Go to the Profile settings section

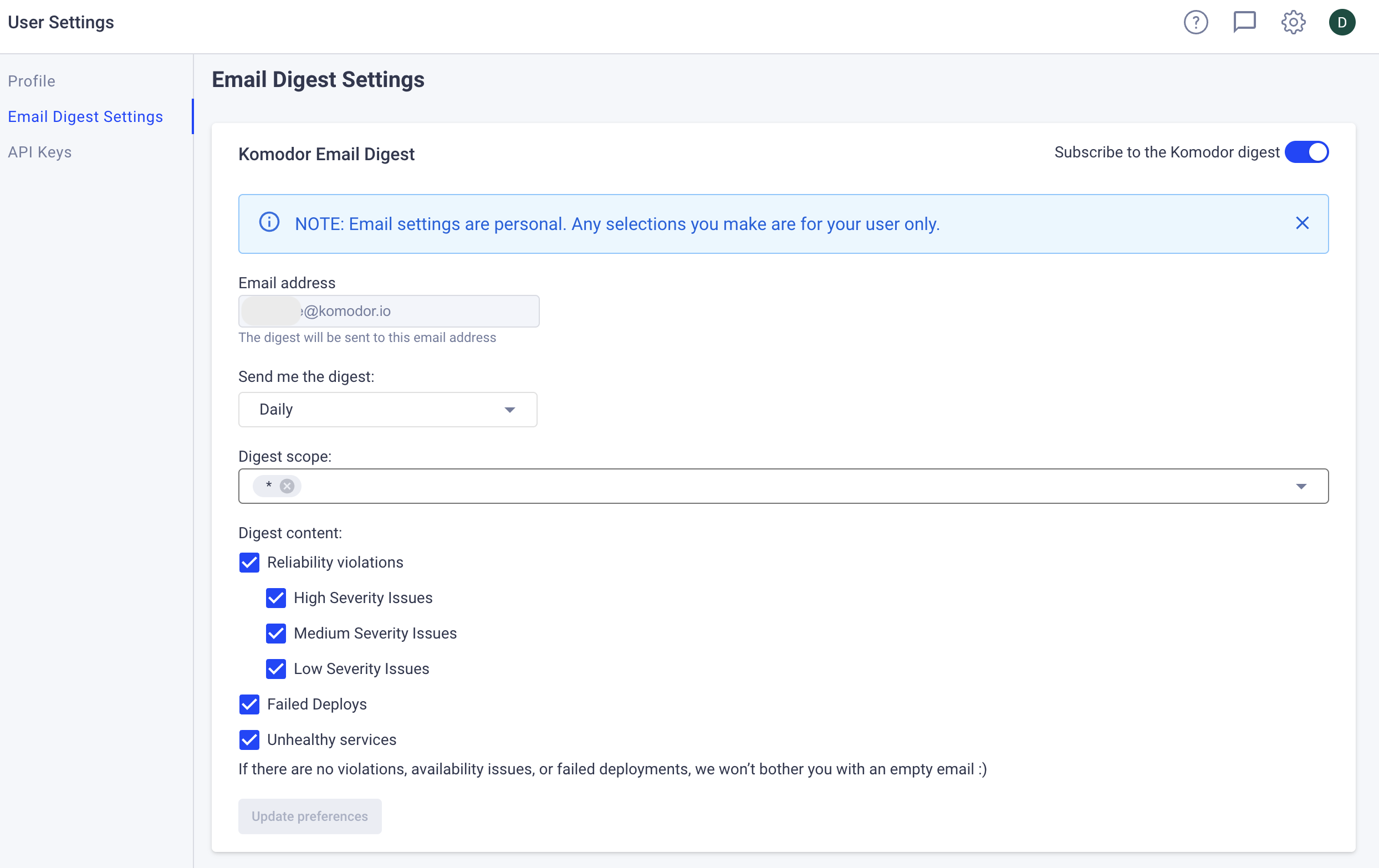coord(32,81)
